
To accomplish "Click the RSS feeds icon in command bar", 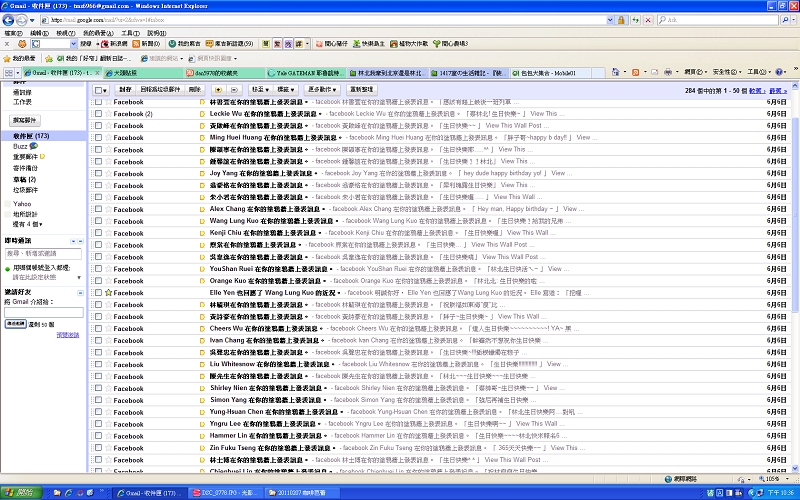I will pos(636,72).
